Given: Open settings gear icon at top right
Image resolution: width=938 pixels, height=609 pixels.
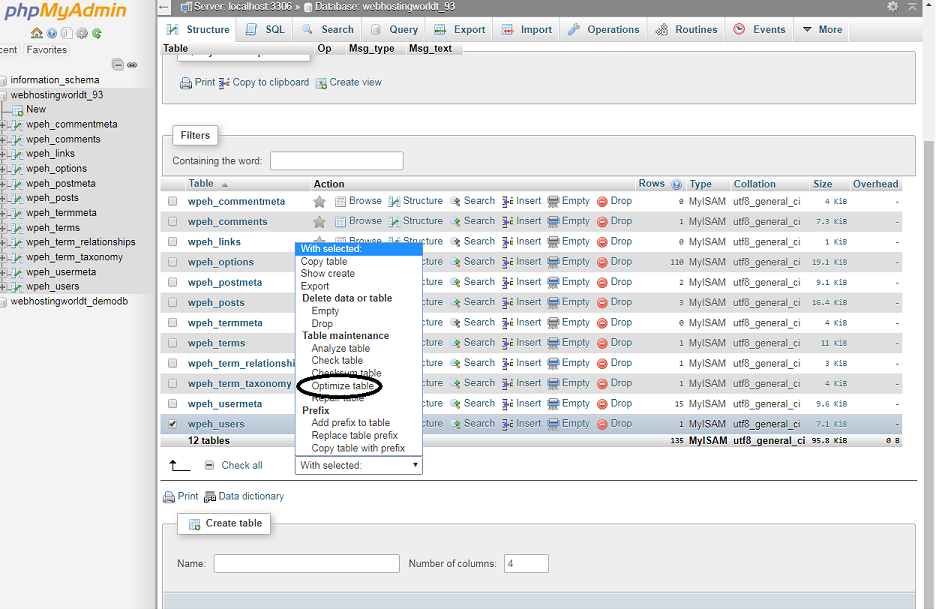Looking at the screenshot, I should click(892, 7).
